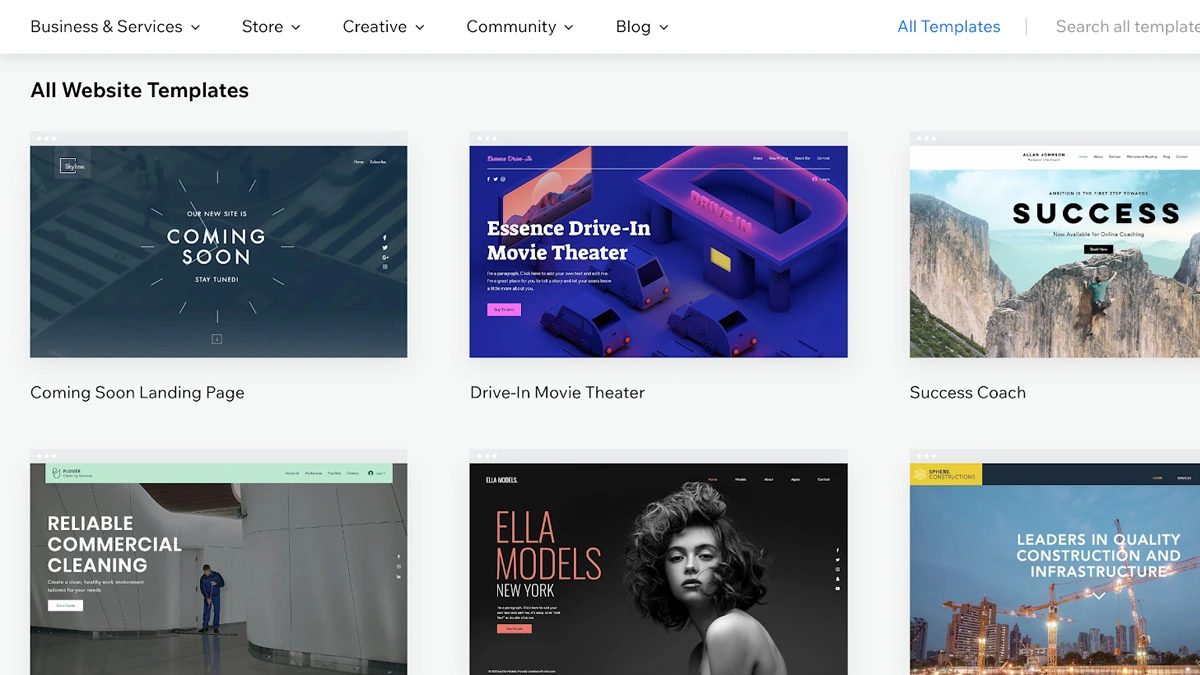Screen dimensions: 1200x675
Task: Open the Blog menu
Action: click(x=641, y=27)
